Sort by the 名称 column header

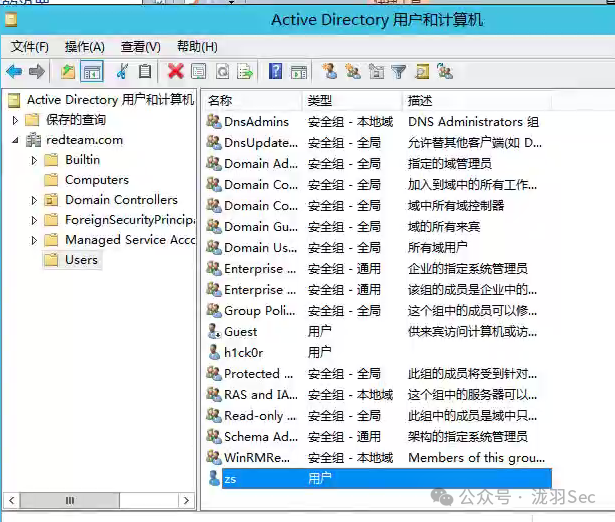click(x=253, y=101)
